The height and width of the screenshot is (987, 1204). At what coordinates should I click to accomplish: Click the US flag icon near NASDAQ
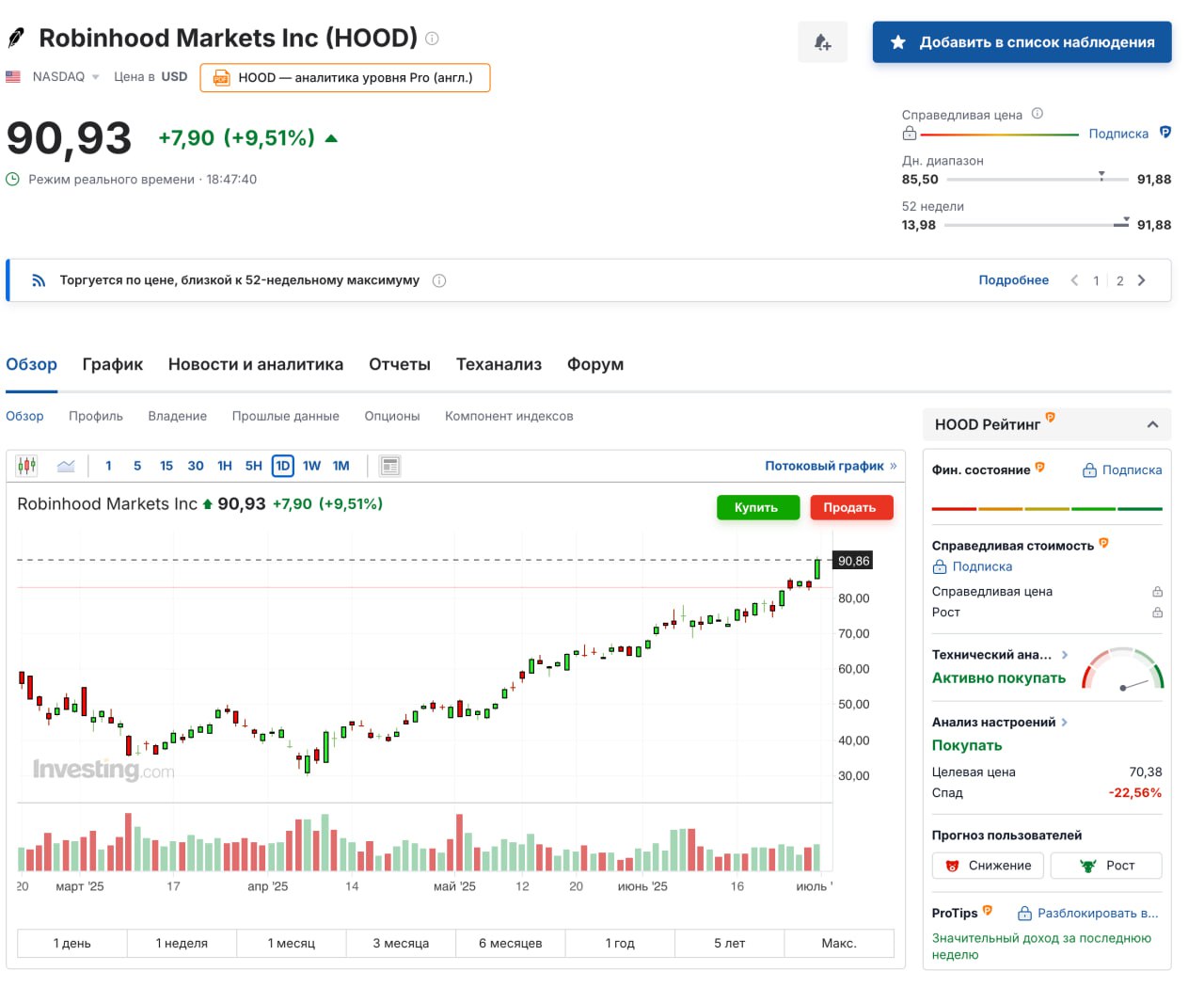13,77
